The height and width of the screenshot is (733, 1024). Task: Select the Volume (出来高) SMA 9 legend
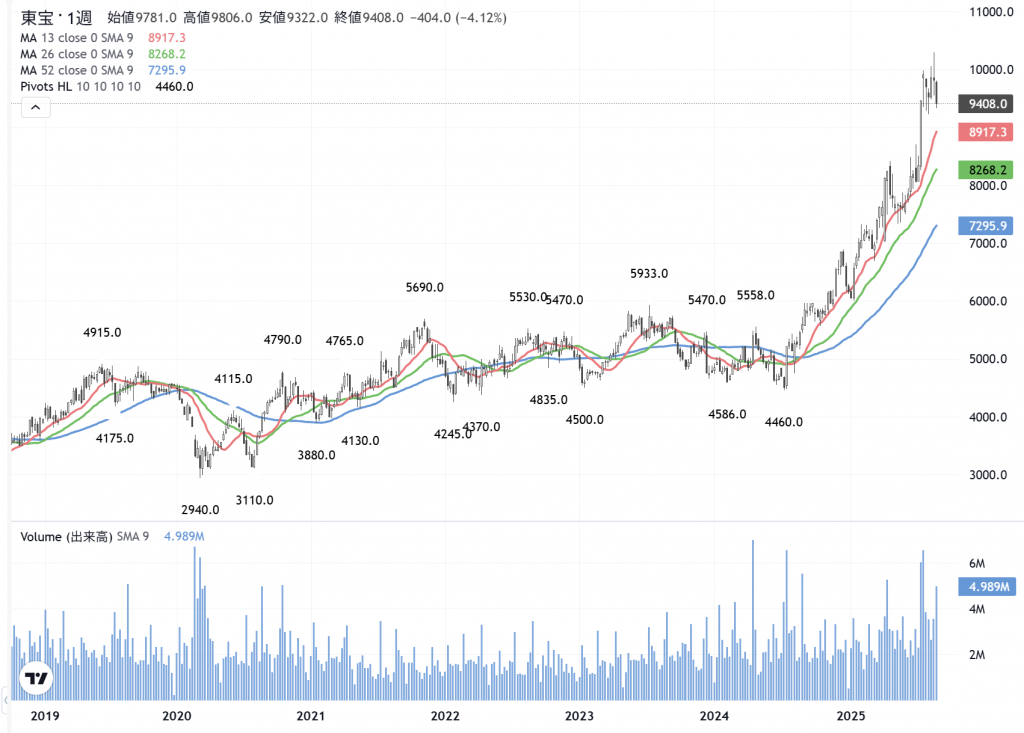84,536
